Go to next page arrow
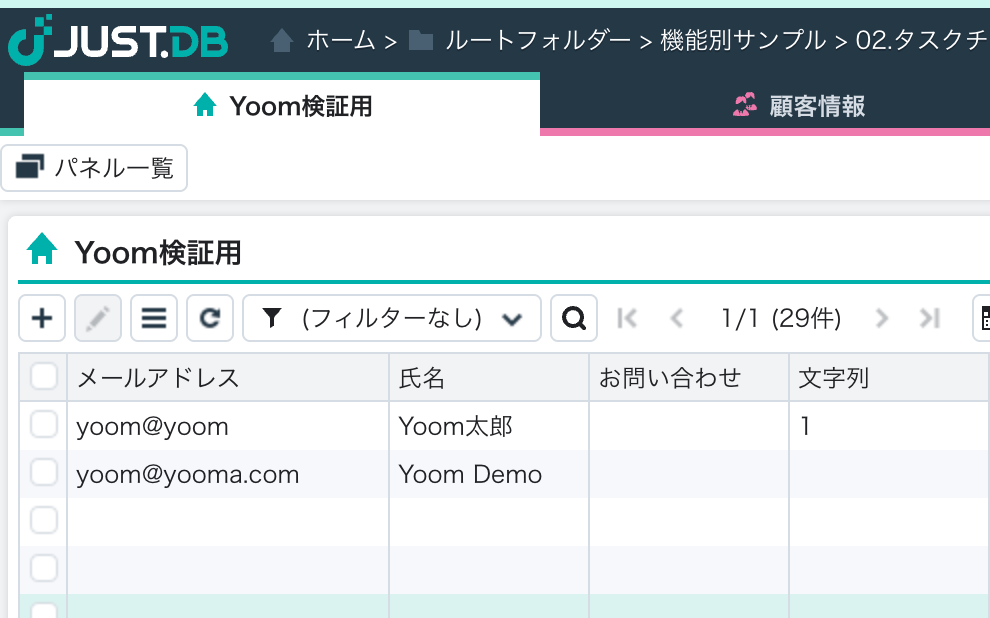The height and width of the screenshot is (618, 990). coord(881,319)
